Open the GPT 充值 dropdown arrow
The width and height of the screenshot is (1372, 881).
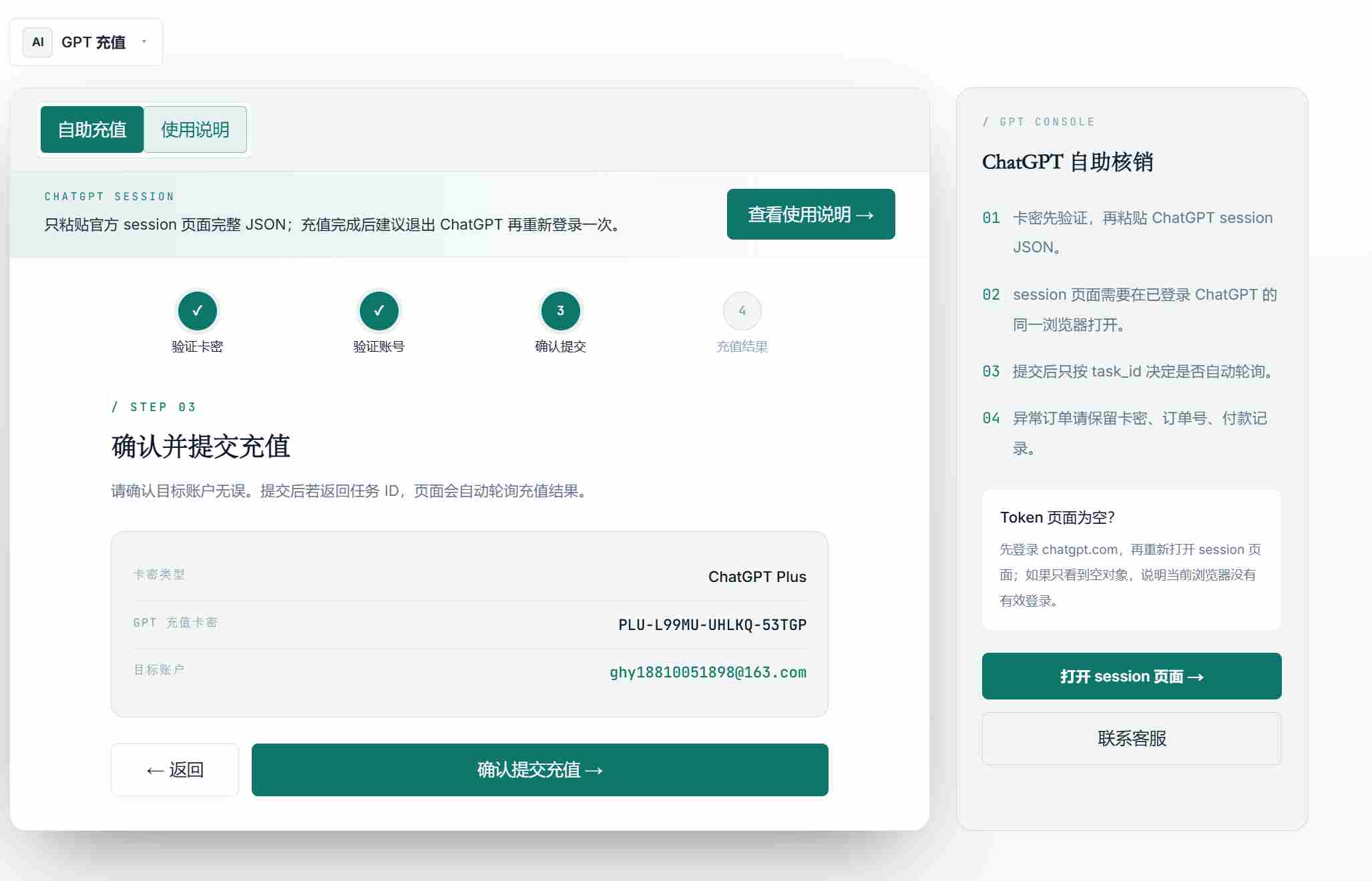pyautogui.click(x=144, y=42)
